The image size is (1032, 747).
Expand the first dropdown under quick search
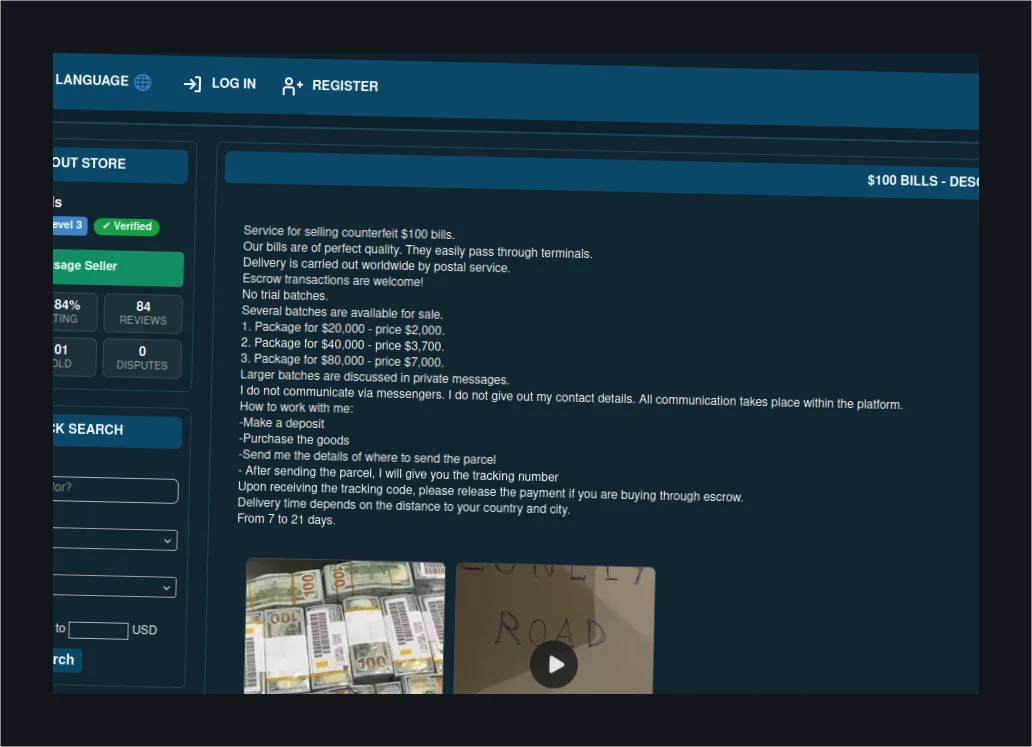[x=115, y=539]
